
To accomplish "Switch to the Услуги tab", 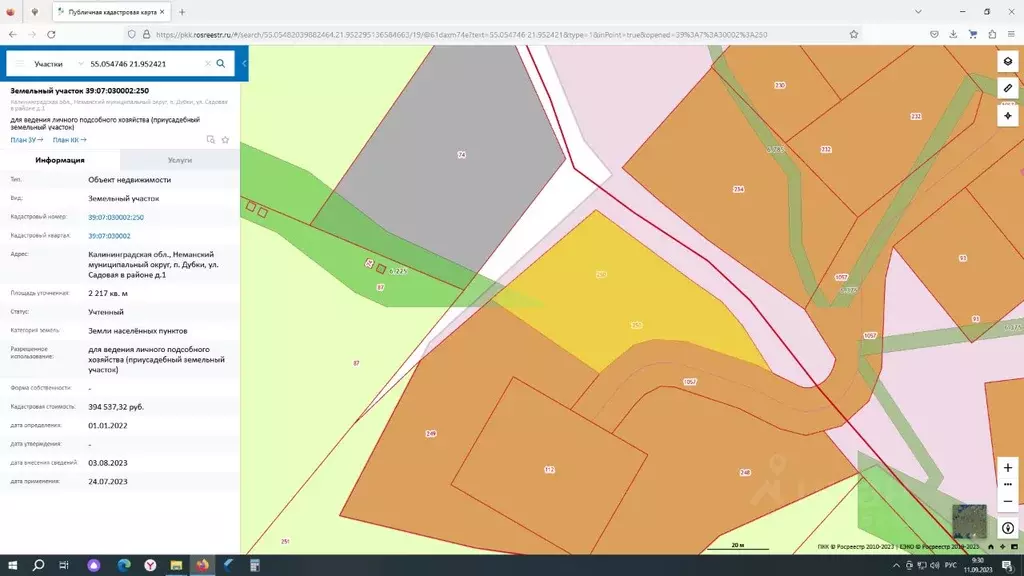I will point(180,160).
